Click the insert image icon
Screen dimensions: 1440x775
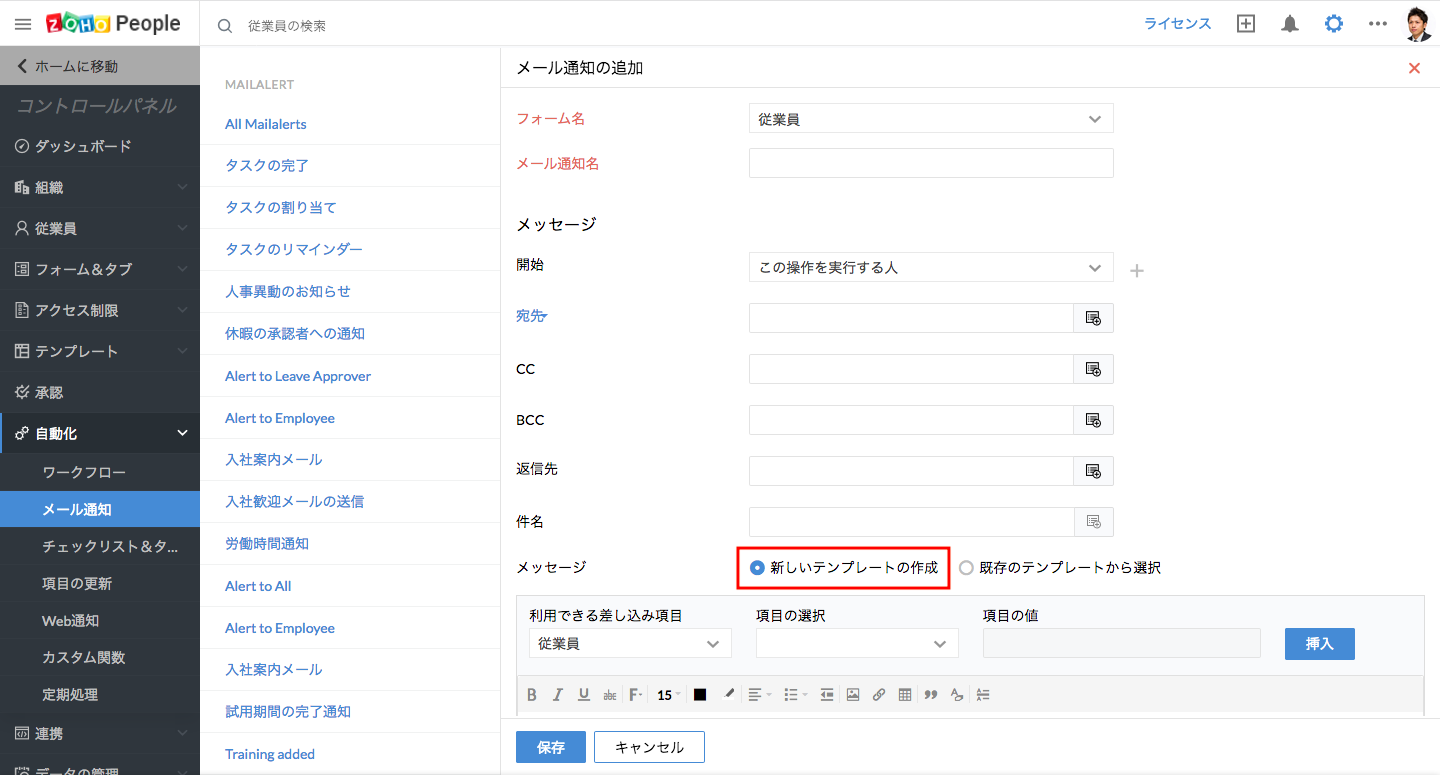pos(853,695)
